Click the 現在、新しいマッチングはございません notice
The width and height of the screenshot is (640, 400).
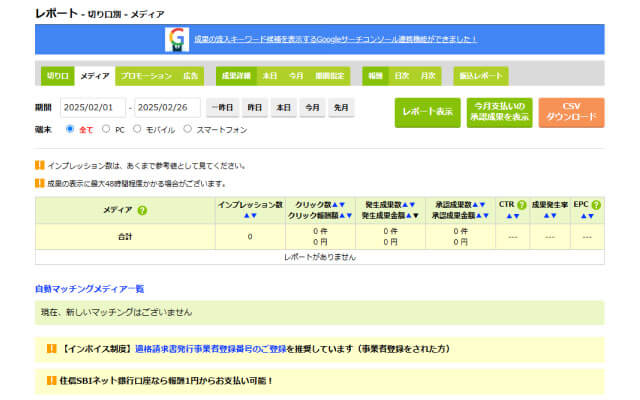point(320,313)
